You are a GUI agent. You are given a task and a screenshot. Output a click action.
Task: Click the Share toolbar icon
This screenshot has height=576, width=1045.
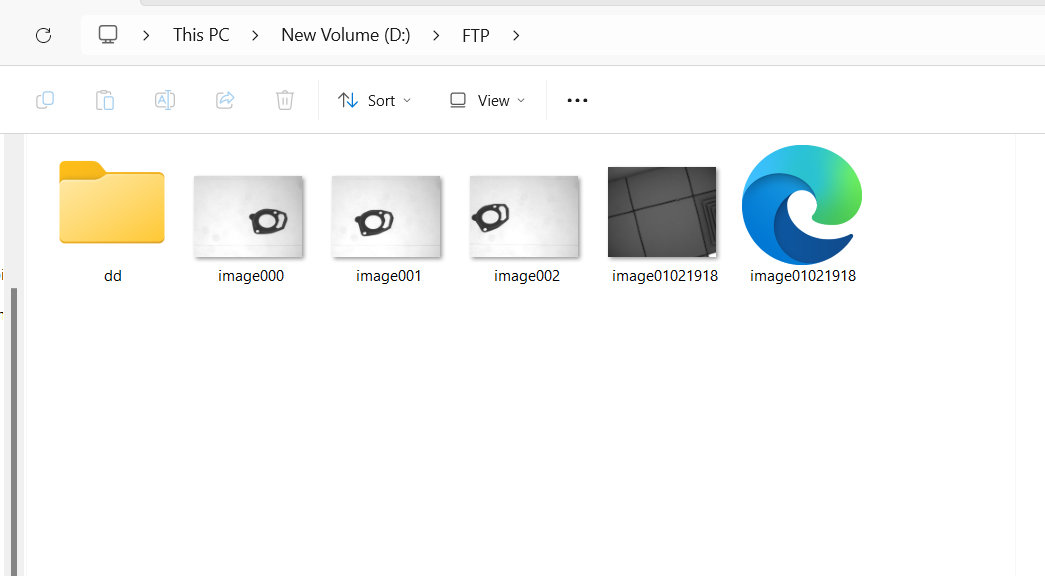pos(225,101)
